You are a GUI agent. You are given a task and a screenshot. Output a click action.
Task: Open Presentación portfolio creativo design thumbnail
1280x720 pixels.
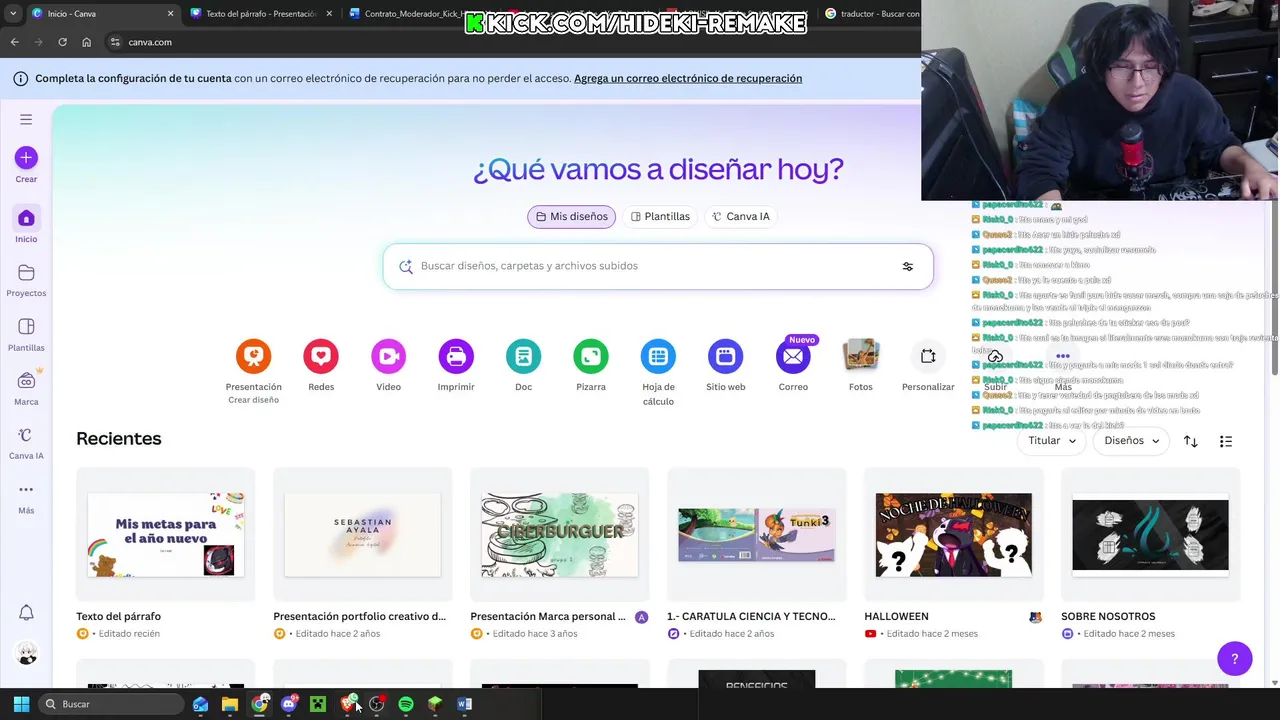click(363, 534)
